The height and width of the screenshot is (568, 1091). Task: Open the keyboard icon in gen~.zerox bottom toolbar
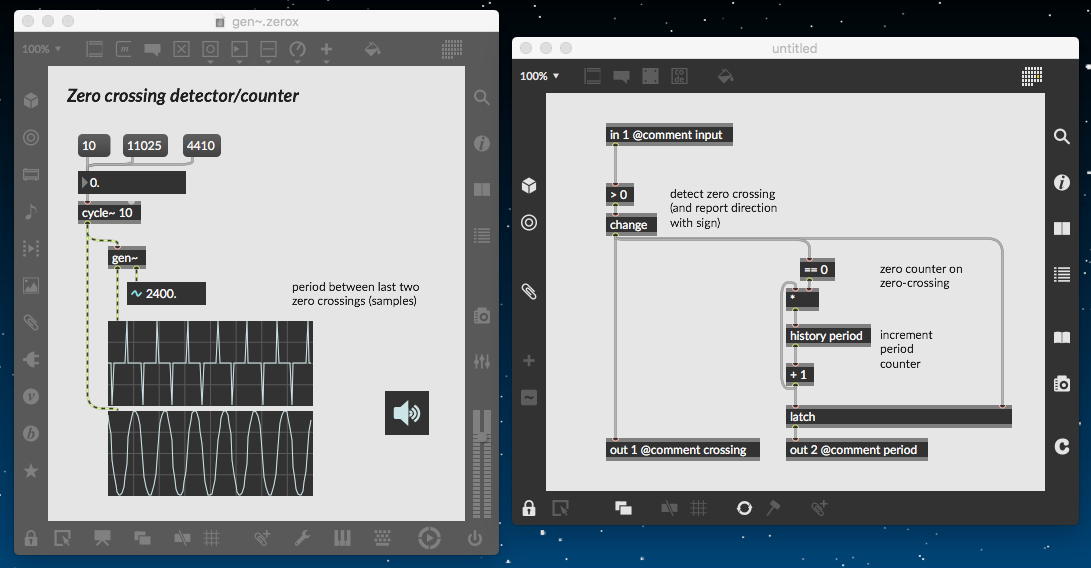click(x=382, y=538)
